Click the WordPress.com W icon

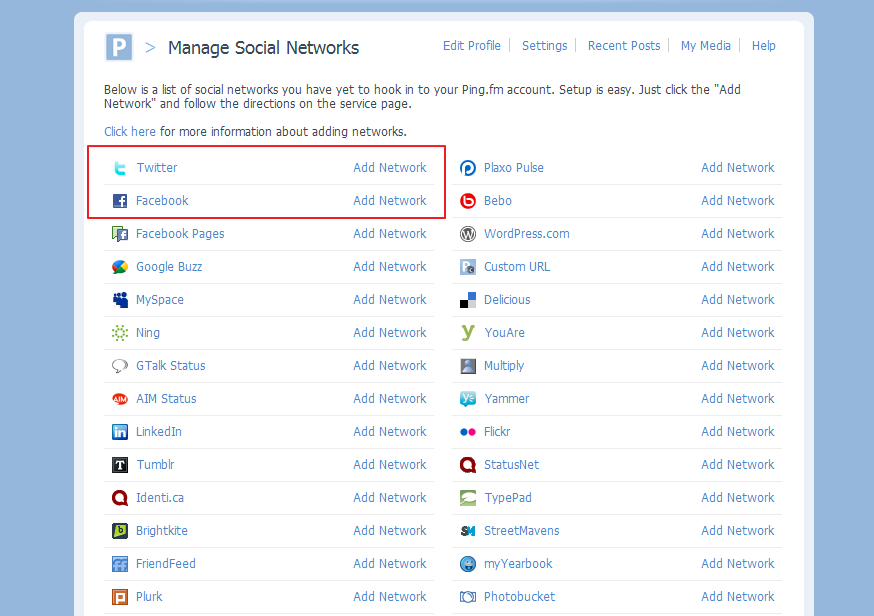click(x=468, y=234)
